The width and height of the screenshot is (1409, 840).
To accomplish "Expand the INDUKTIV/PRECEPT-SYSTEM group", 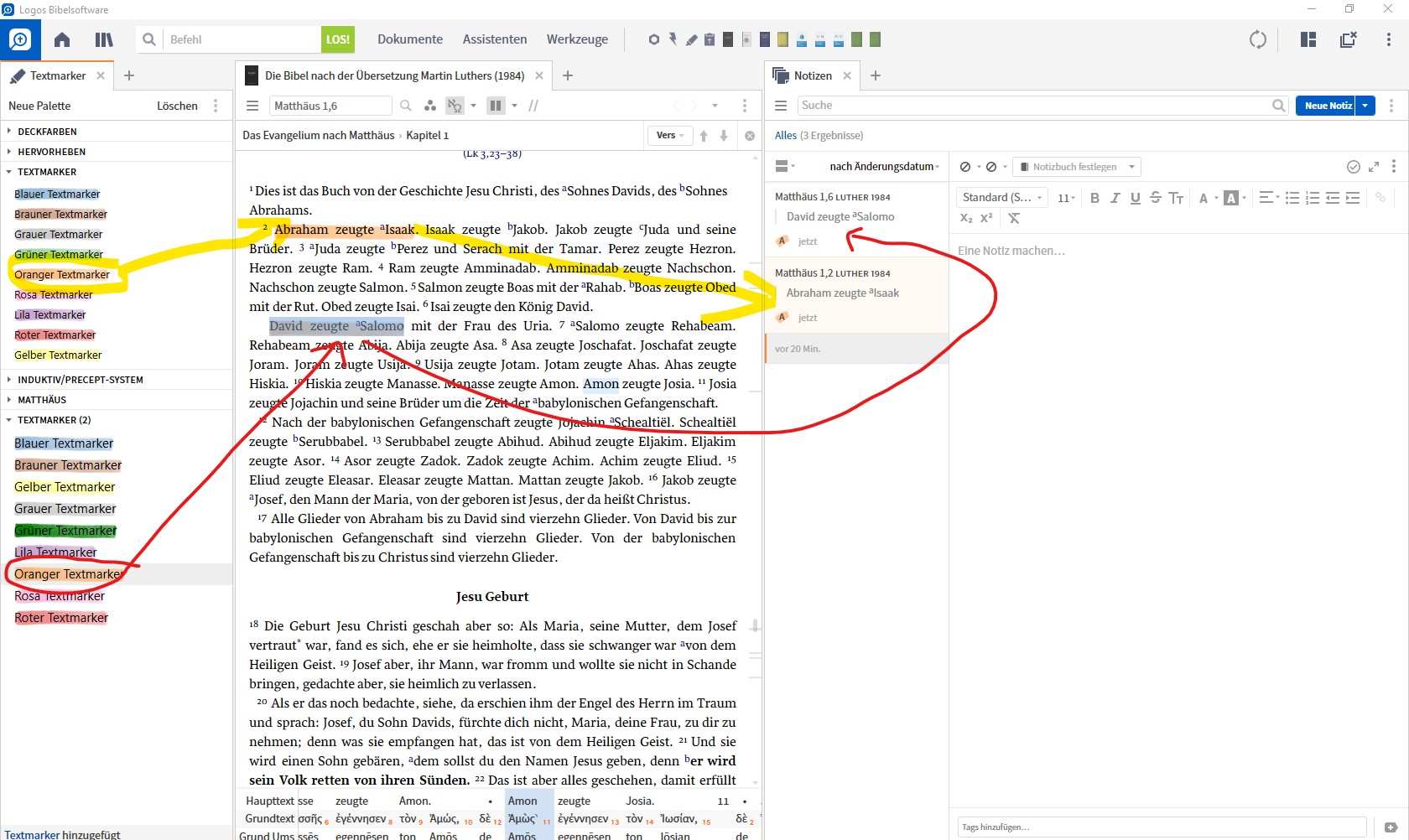I will click(80, 380).
